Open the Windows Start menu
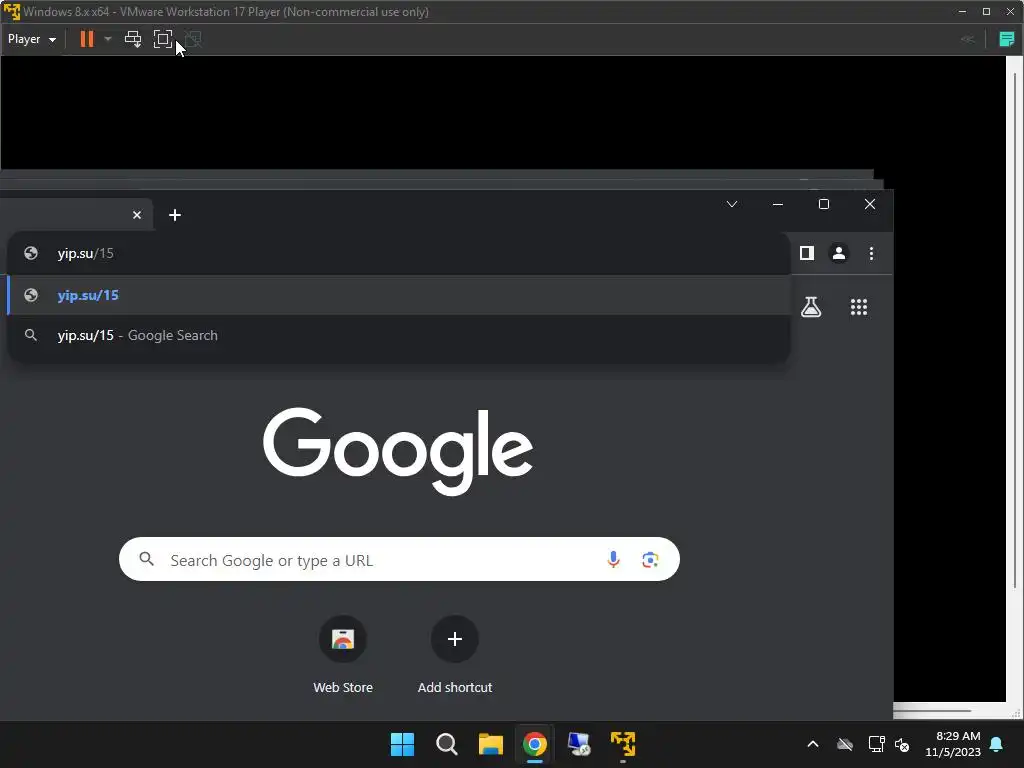This screenshot has height=768, width=1024. tap(402, 744)
